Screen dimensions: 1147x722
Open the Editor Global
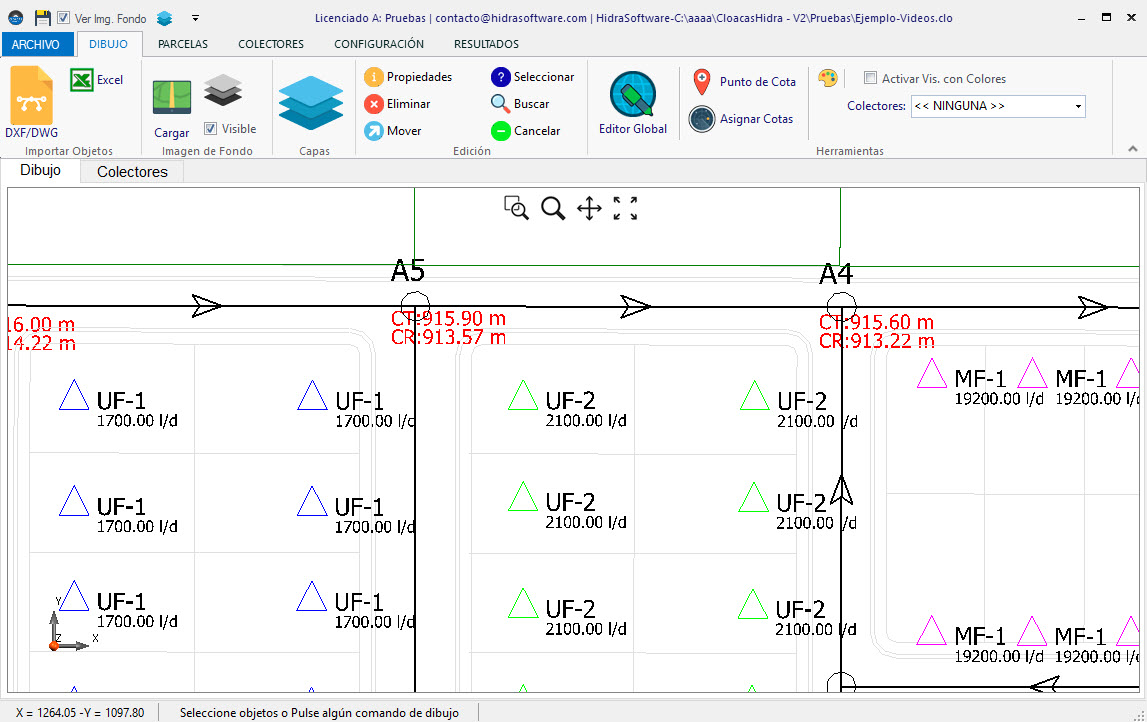pos(633,102)
